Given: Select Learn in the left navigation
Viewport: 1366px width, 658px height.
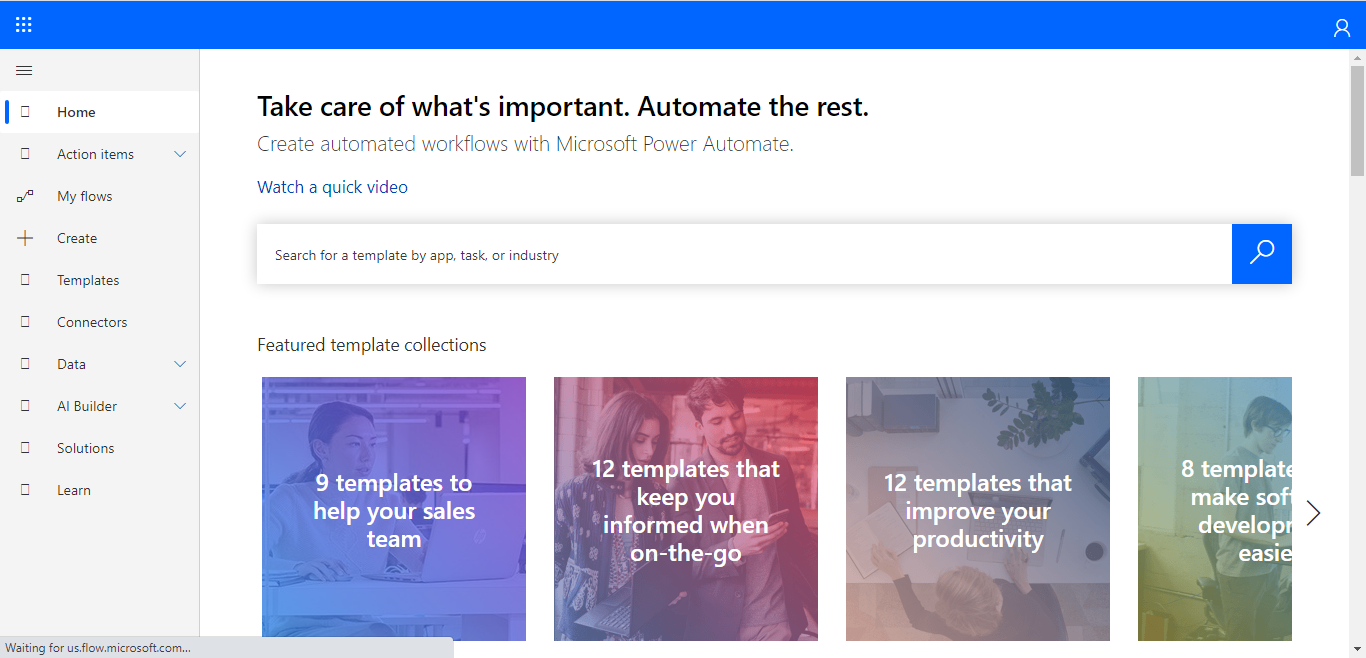Looking at the screenshot, I should pyautogui.click(x=74, y=490).
